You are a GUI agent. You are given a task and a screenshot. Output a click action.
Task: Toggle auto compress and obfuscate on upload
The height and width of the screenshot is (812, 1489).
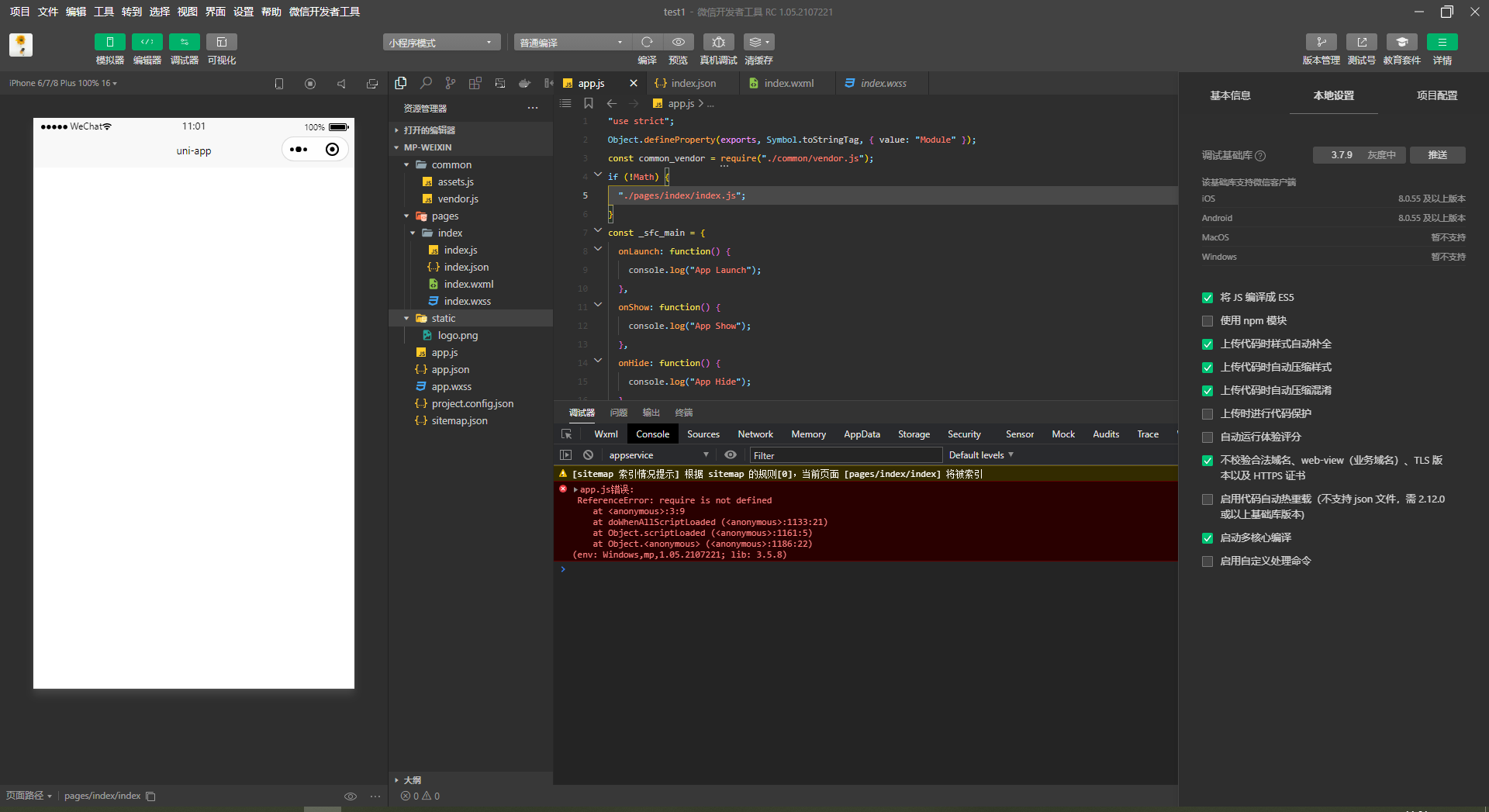pyautogui.click(x=1207, y=391)
